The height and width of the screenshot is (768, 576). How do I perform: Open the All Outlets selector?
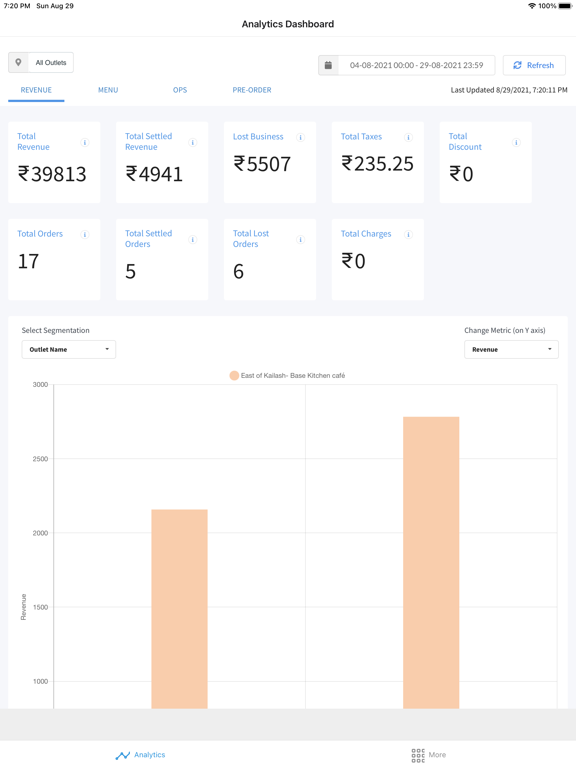[x=41, y=63]
